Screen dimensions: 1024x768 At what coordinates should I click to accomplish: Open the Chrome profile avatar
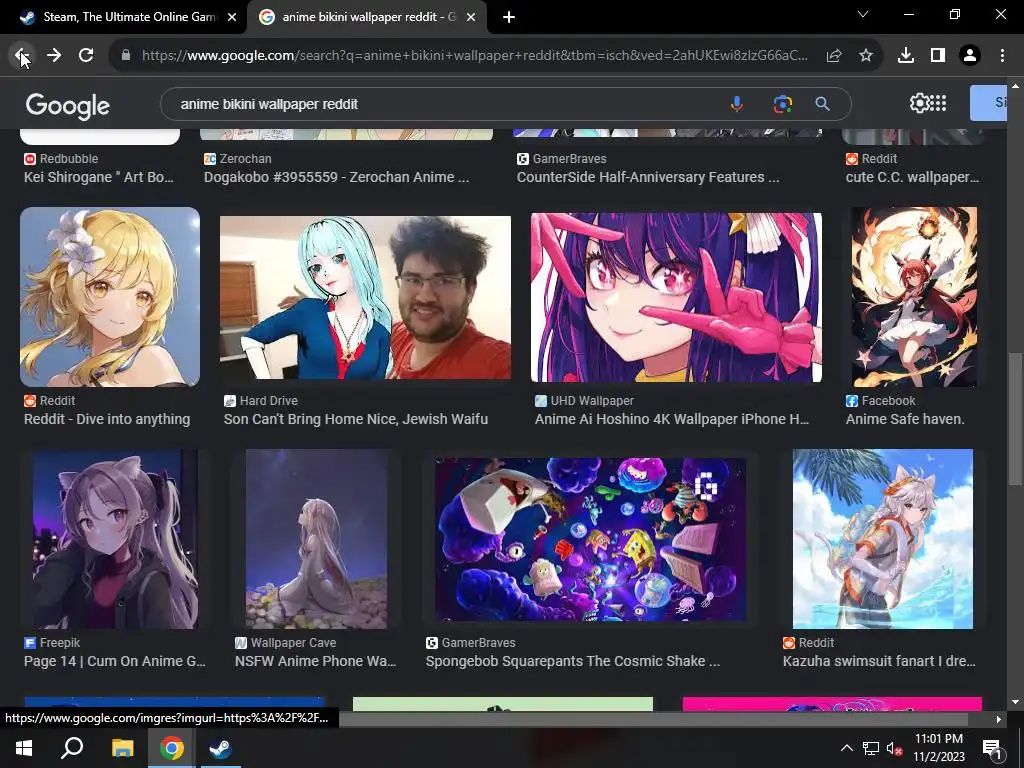970,56
